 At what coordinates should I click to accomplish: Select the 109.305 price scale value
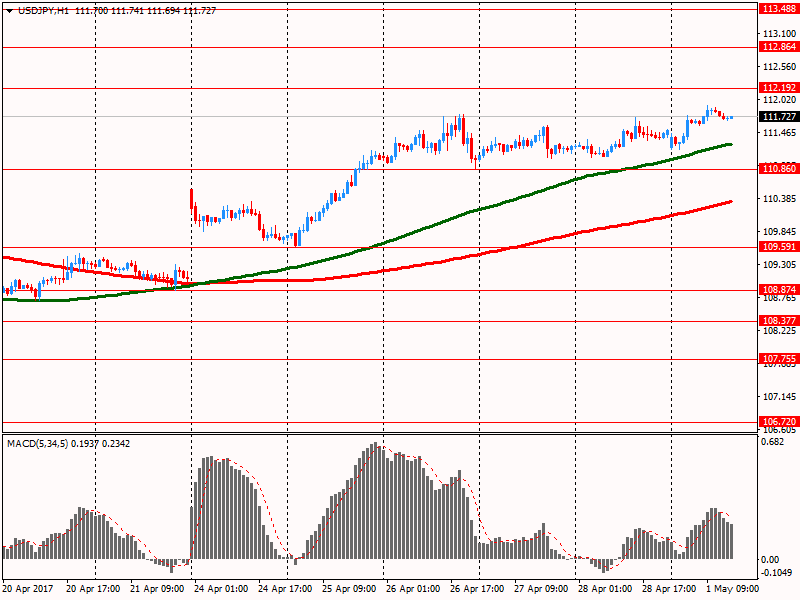779,265
